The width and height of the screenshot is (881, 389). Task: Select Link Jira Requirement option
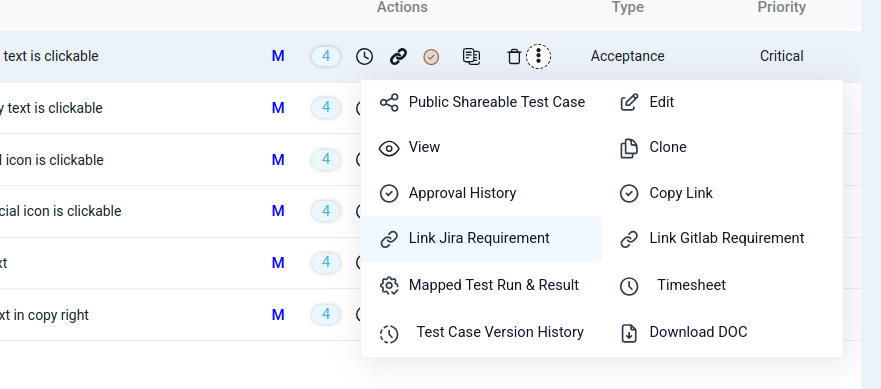point(482,239)
